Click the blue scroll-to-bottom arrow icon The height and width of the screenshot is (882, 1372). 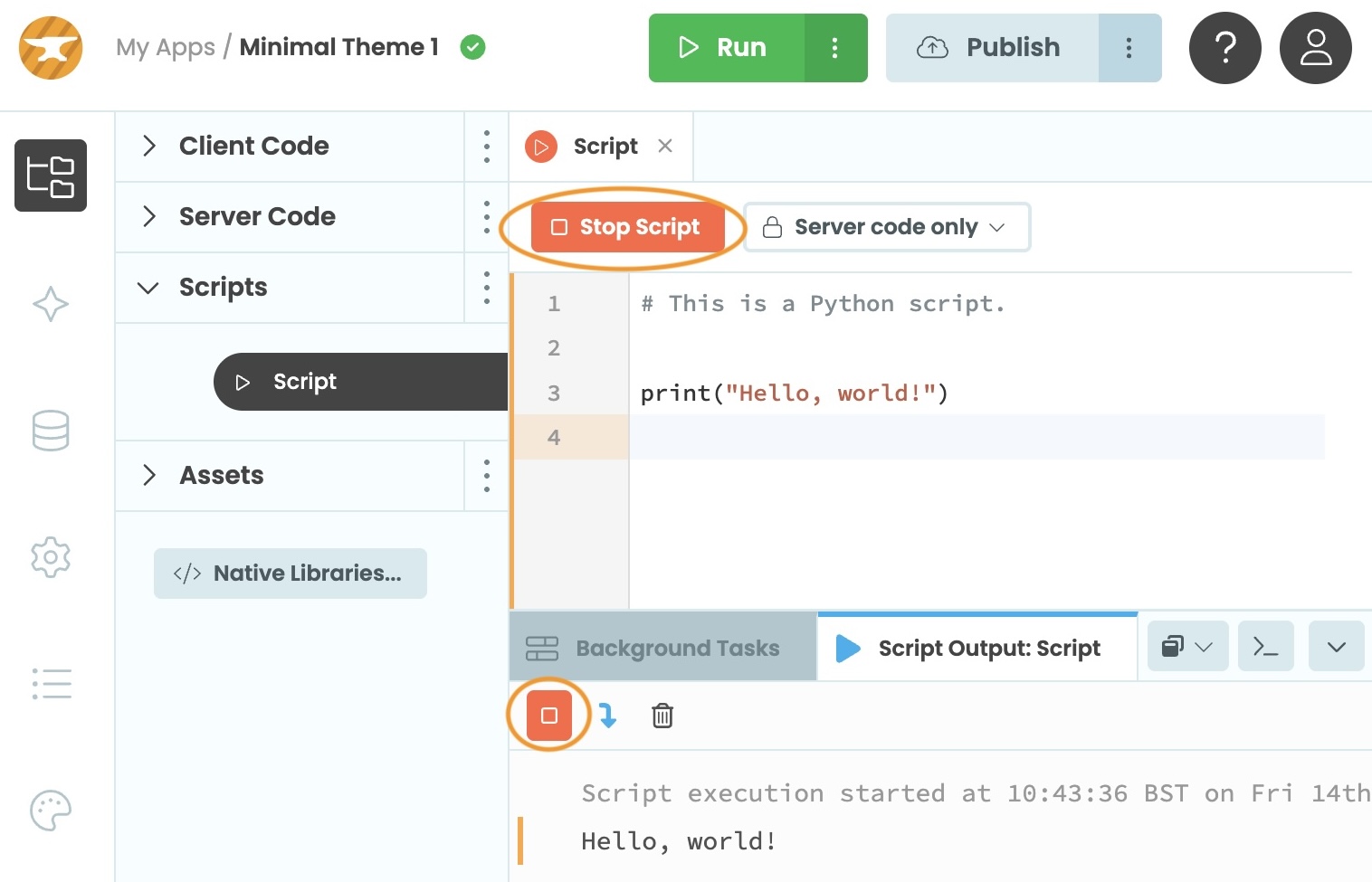(x=608, y=716)
